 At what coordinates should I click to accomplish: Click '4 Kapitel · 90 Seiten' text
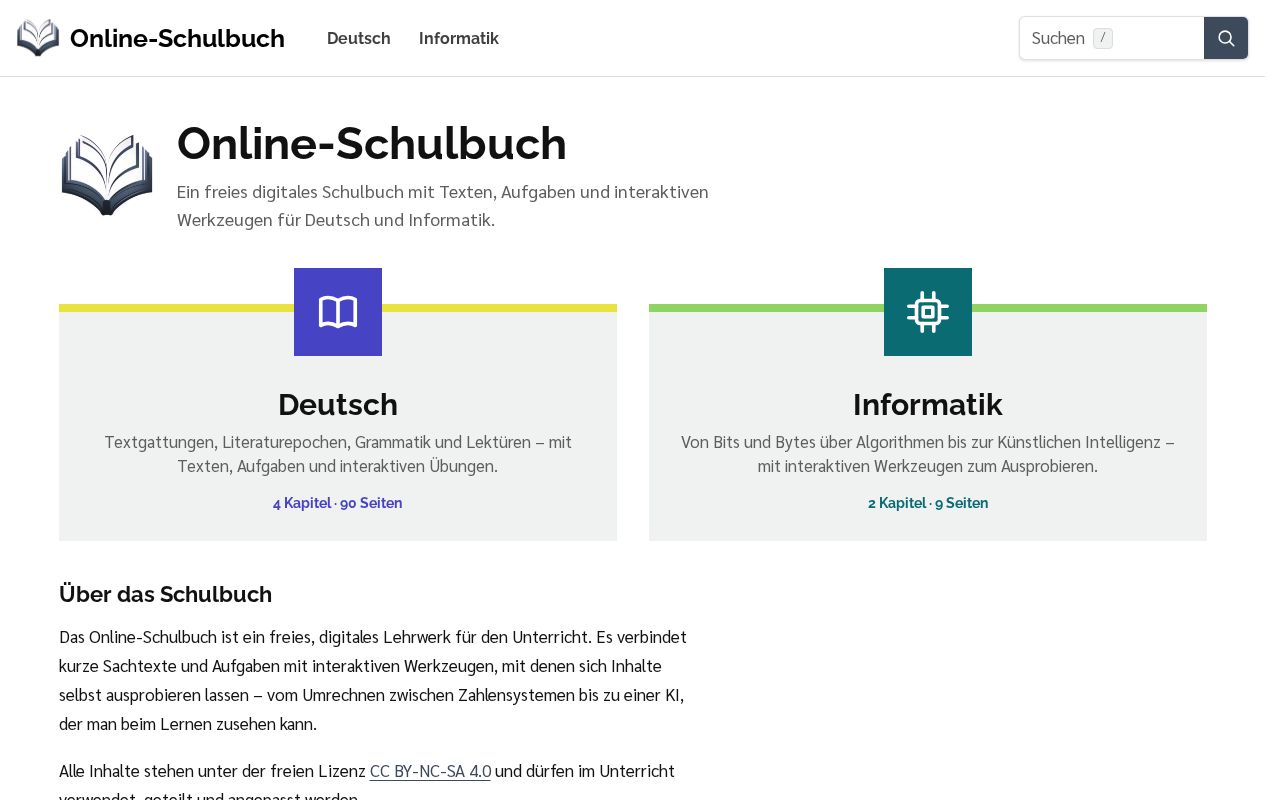[338, 503]
